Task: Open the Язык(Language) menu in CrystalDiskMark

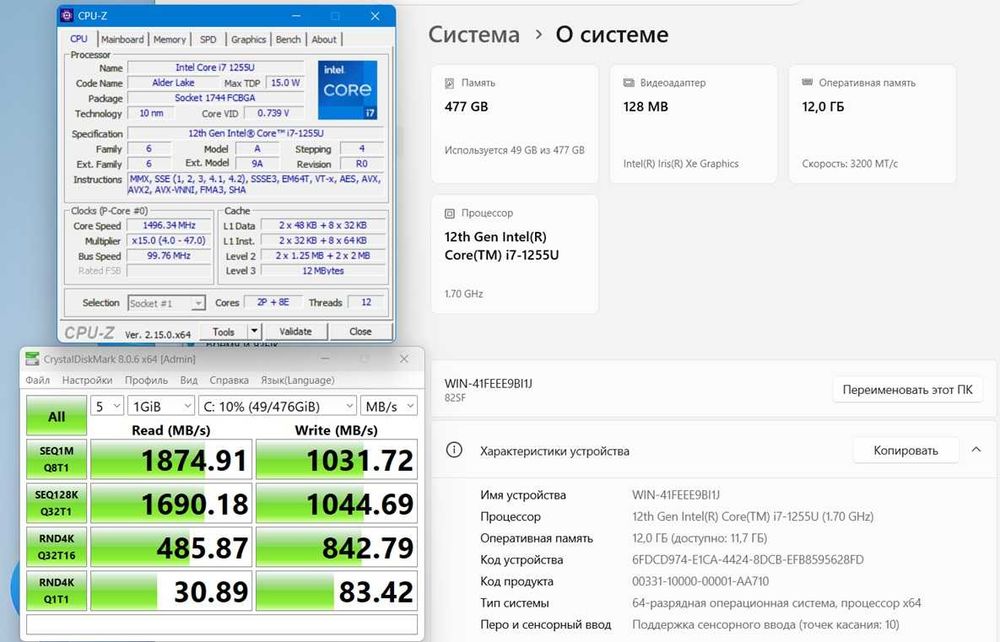Action: tap(297, 380)
